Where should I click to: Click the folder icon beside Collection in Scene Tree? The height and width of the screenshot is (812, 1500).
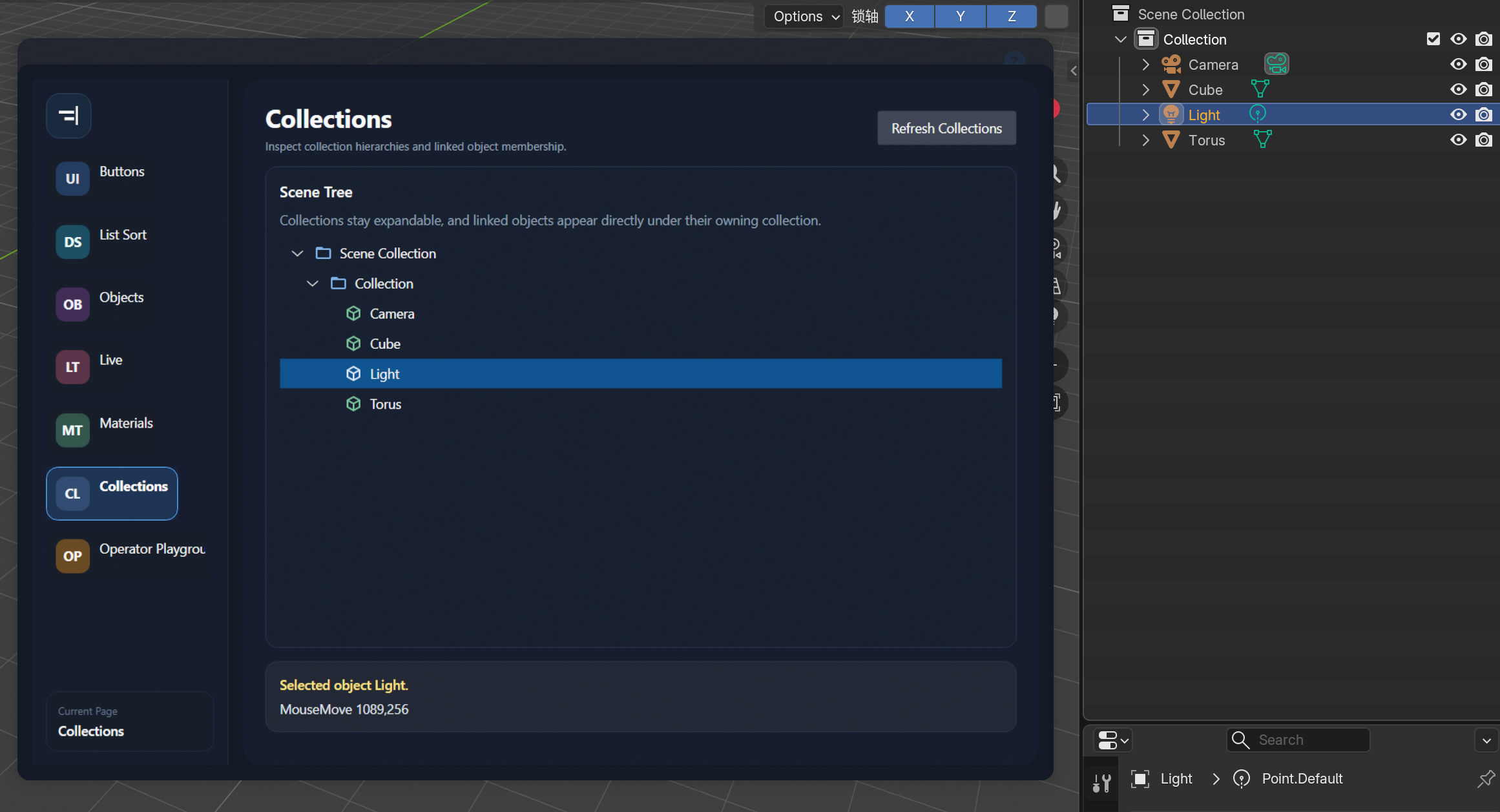coord(338,283)
